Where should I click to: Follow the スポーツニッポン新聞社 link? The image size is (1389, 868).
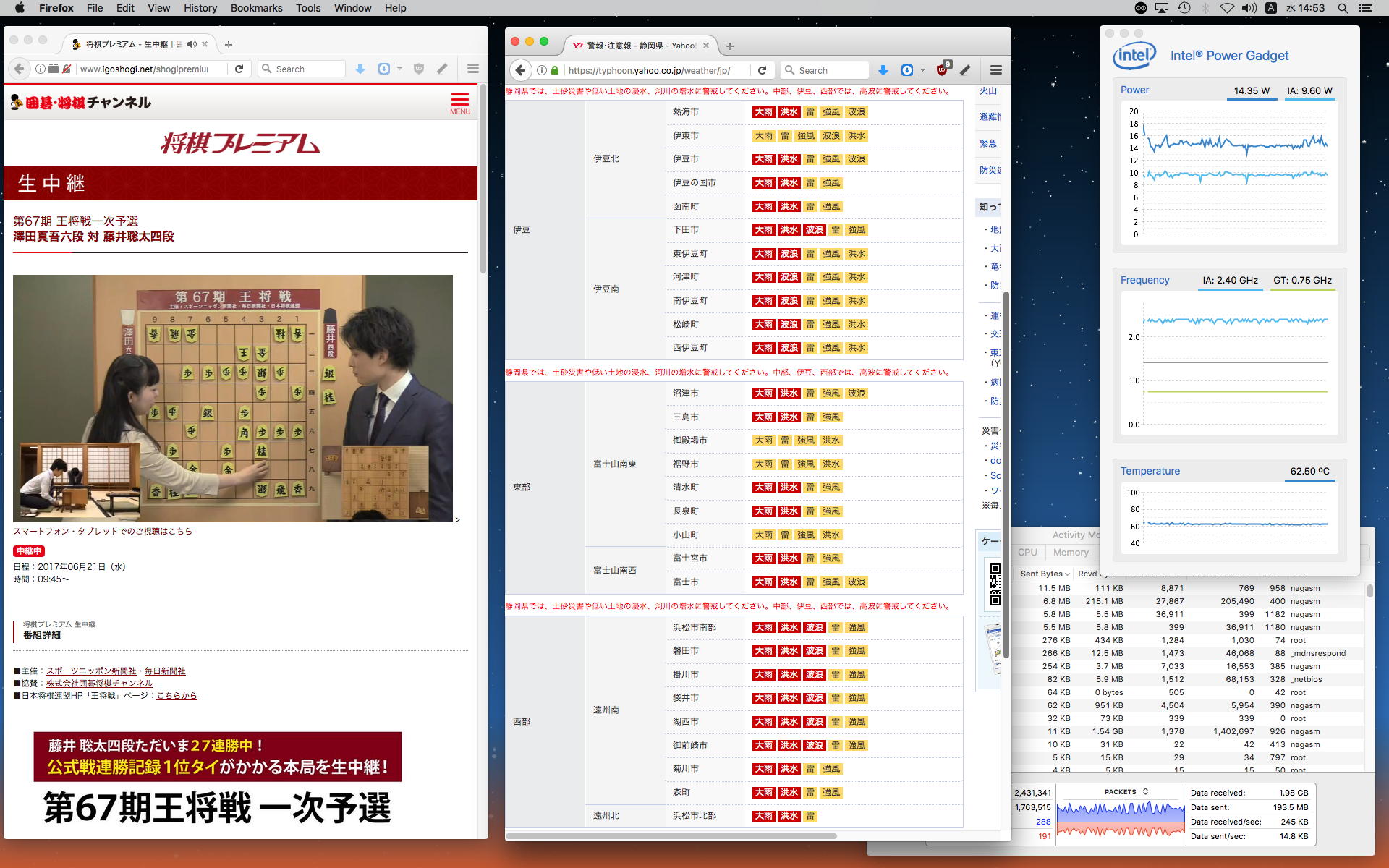91,671
